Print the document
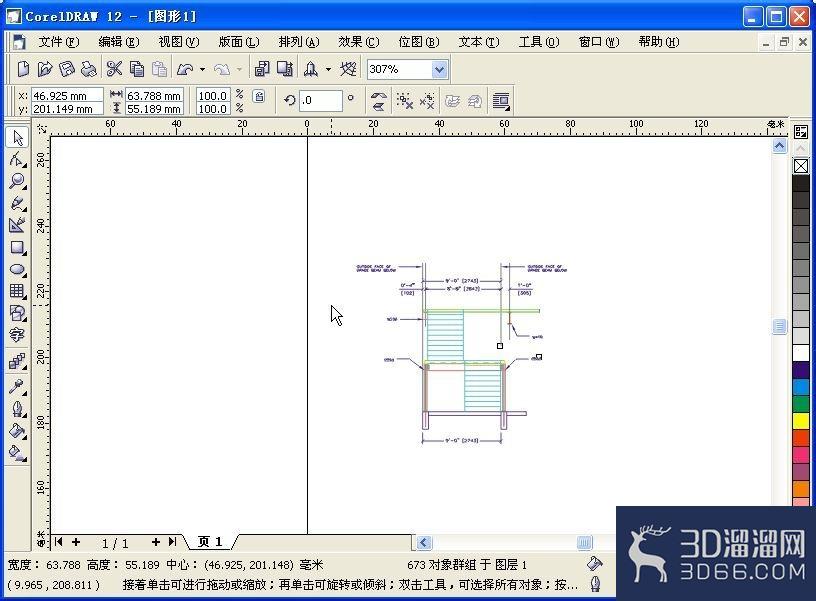Image resolution: width=816 pixels, height=601 pixels. [x=89, y=69]
